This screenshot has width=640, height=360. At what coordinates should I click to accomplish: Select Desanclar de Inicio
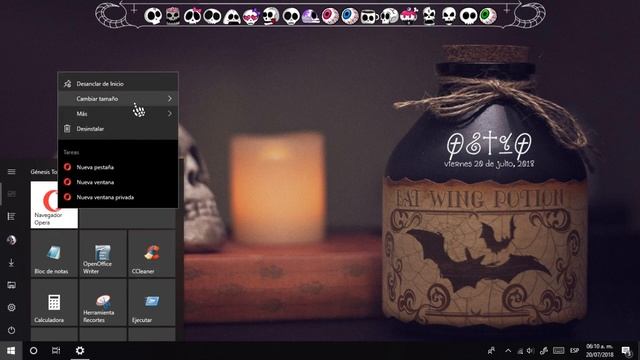tap(118, 84)
